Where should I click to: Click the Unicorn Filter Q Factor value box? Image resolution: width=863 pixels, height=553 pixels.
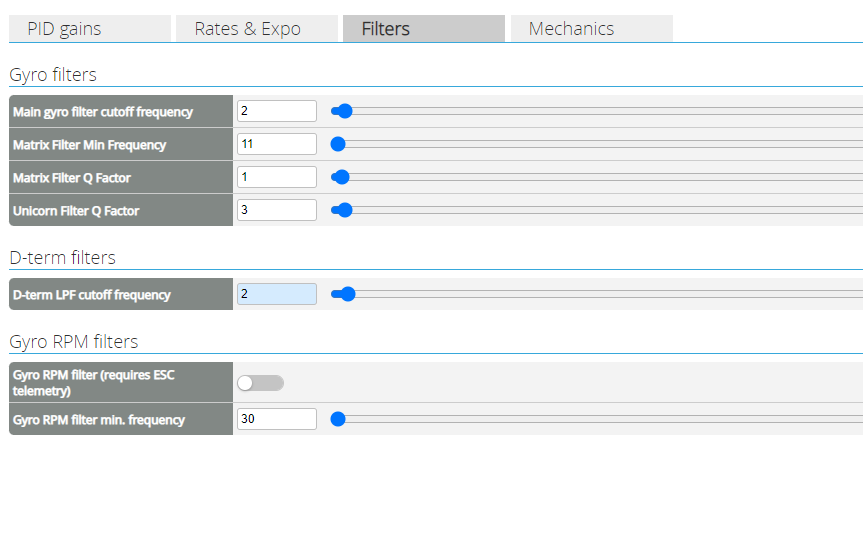pyautogui.click(x=277, y=210)
